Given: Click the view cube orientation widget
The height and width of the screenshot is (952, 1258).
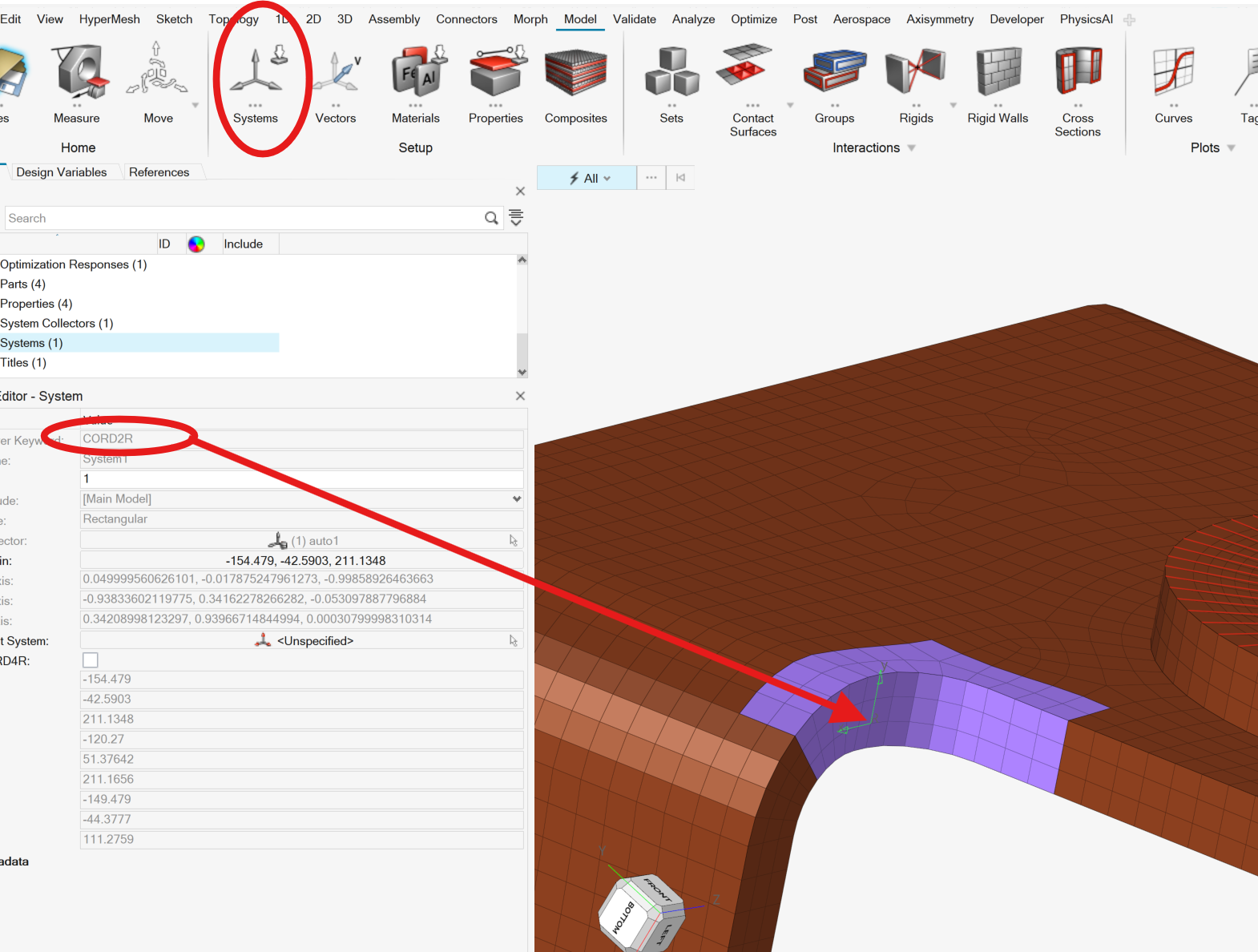Looking at the screenshot, I should point(641,913).
